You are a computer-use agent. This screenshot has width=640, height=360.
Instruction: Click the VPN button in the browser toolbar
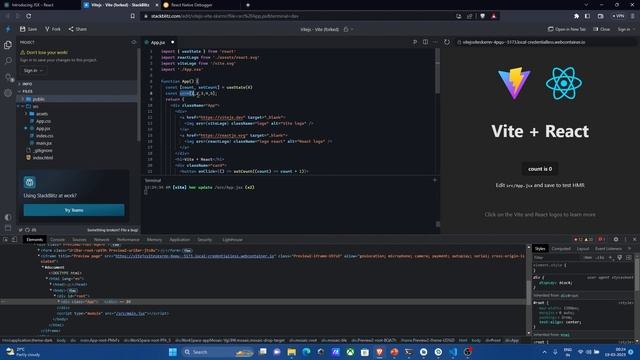tap(618, 16)
